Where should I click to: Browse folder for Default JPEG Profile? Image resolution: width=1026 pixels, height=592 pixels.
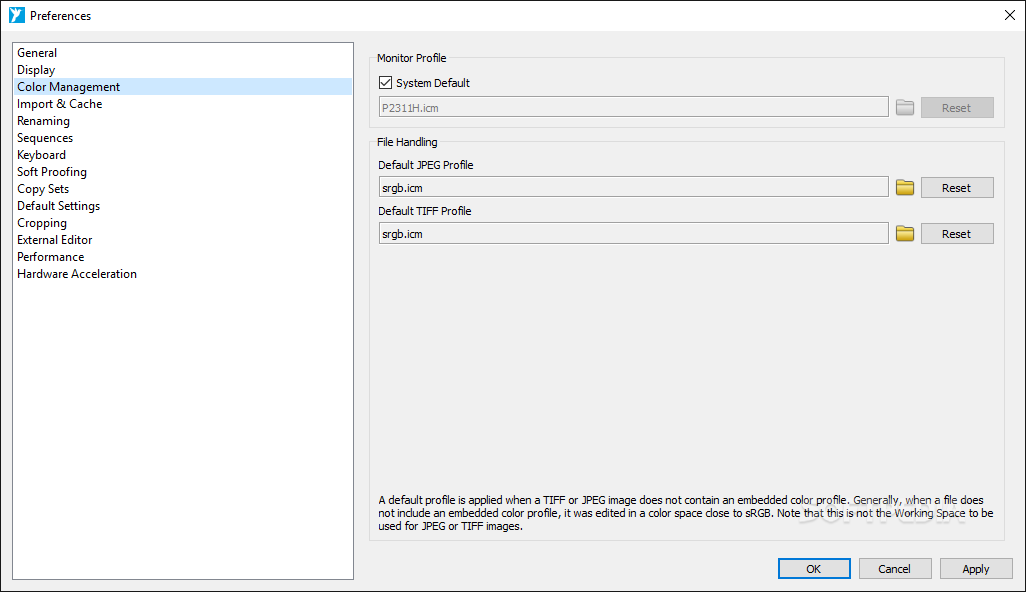(x=904, y=188)
